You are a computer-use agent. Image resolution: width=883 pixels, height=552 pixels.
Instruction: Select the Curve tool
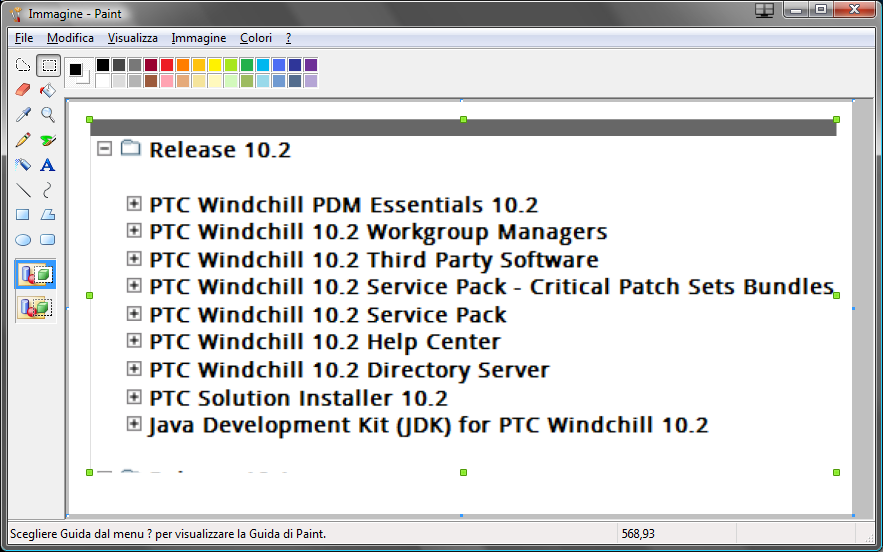(x=48, y=190)
